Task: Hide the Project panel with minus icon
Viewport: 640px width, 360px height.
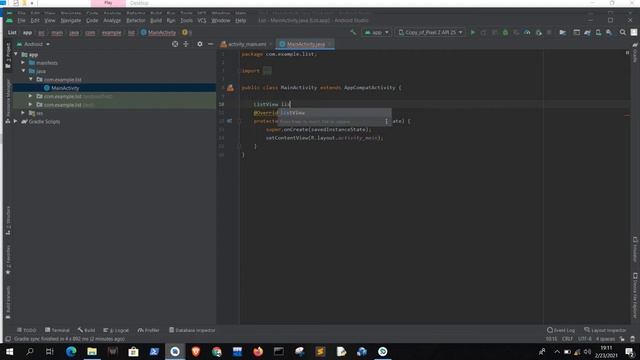Action: point(210,44)
